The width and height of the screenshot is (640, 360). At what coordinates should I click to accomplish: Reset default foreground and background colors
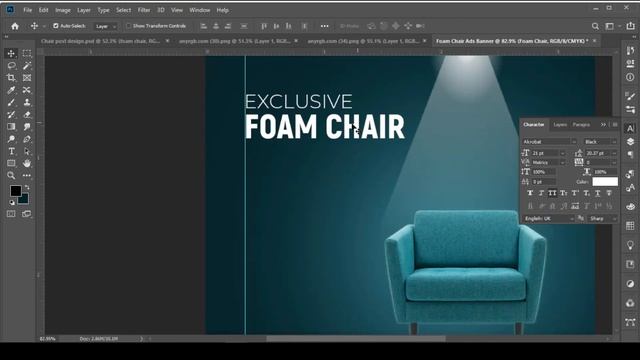click(12, 202)
